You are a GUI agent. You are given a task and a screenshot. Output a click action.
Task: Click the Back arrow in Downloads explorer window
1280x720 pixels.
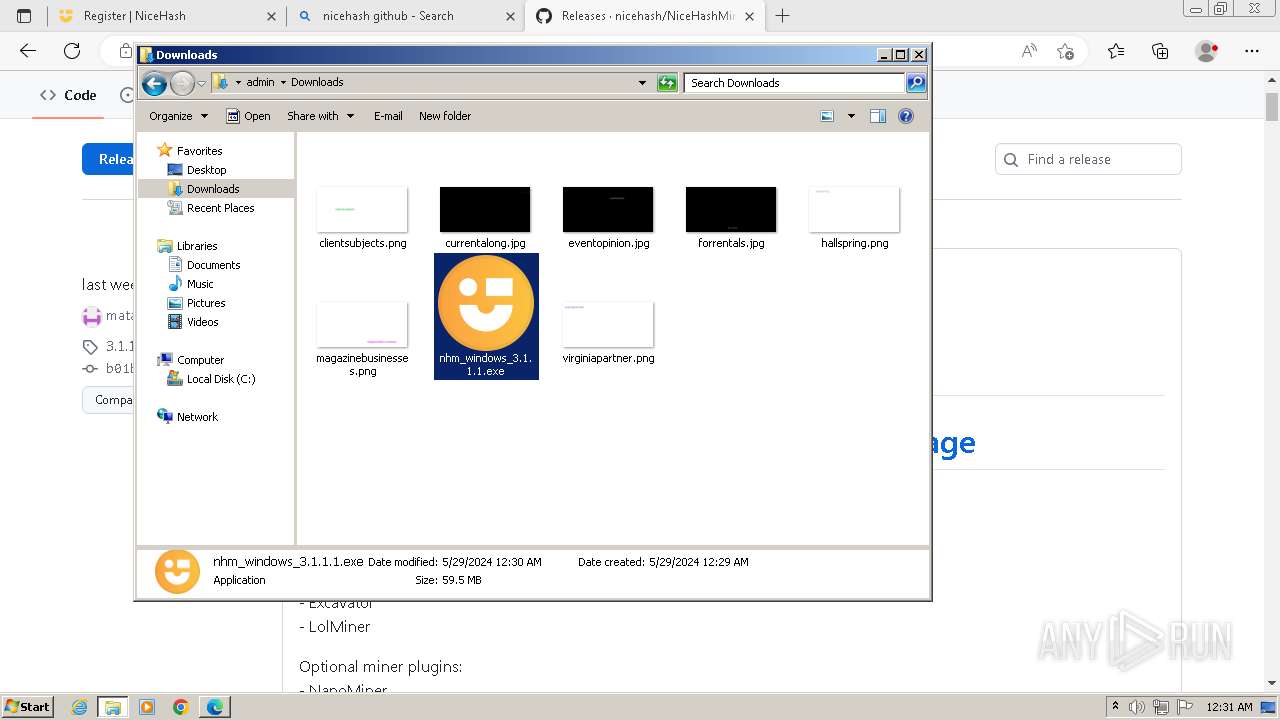click(x=154, y=83)
